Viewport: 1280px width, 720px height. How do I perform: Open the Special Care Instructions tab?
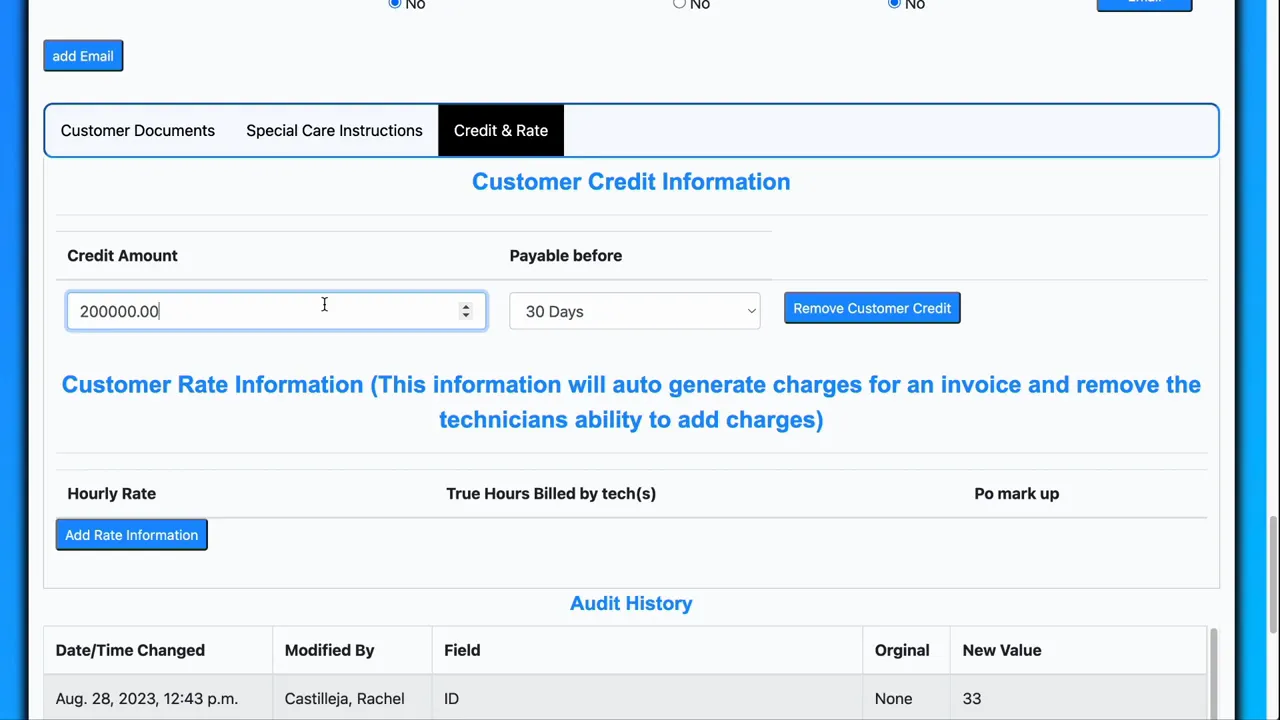click(334, 130)
